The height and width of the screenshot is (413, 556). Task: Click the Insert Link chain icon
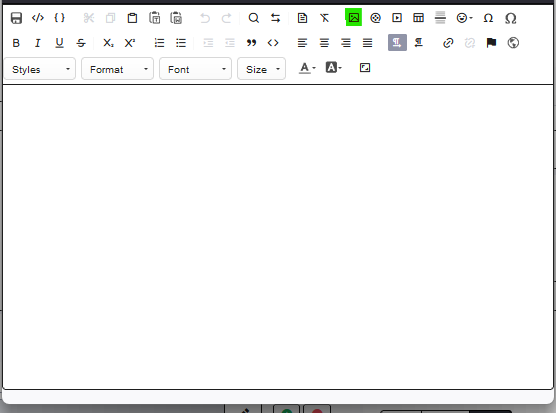[448, 43]
